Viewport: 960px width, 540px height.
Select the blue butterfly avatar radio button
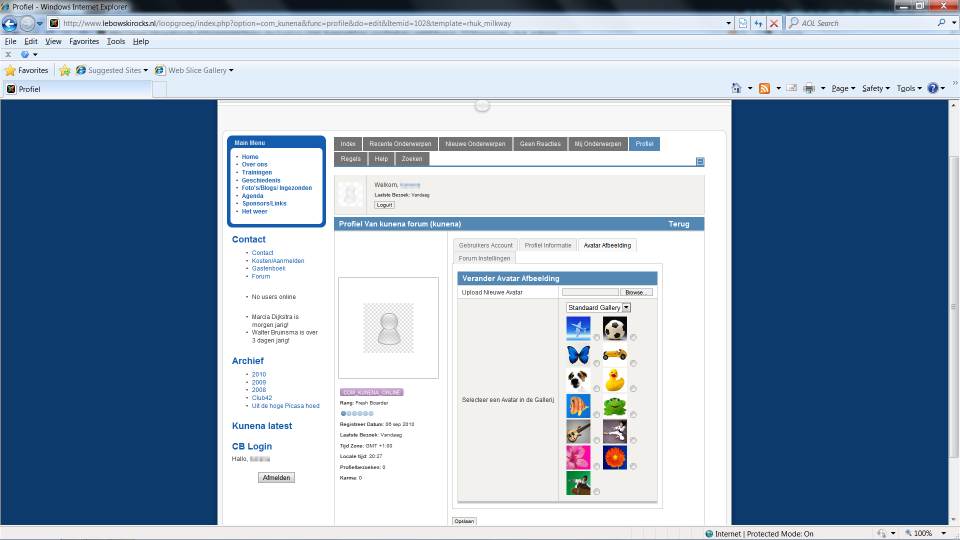597,362
